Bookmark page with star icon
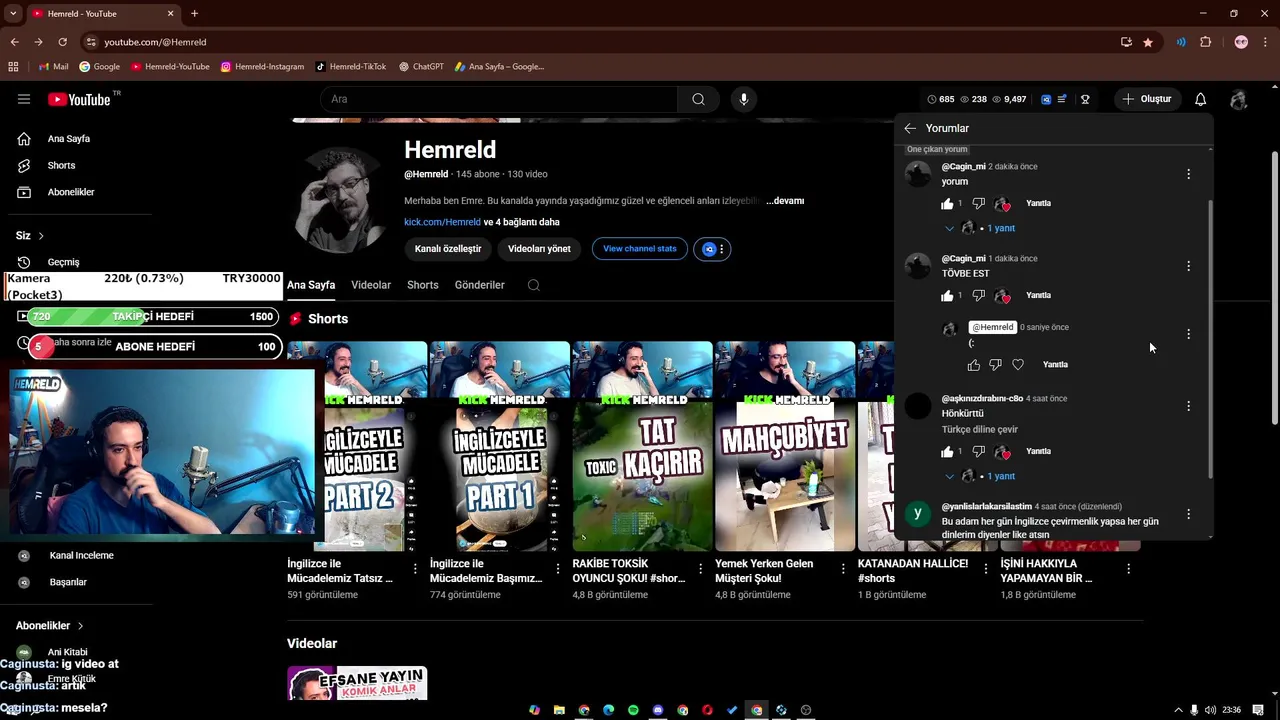This screenshot has height=720, width=1280. click(1147, 42)
